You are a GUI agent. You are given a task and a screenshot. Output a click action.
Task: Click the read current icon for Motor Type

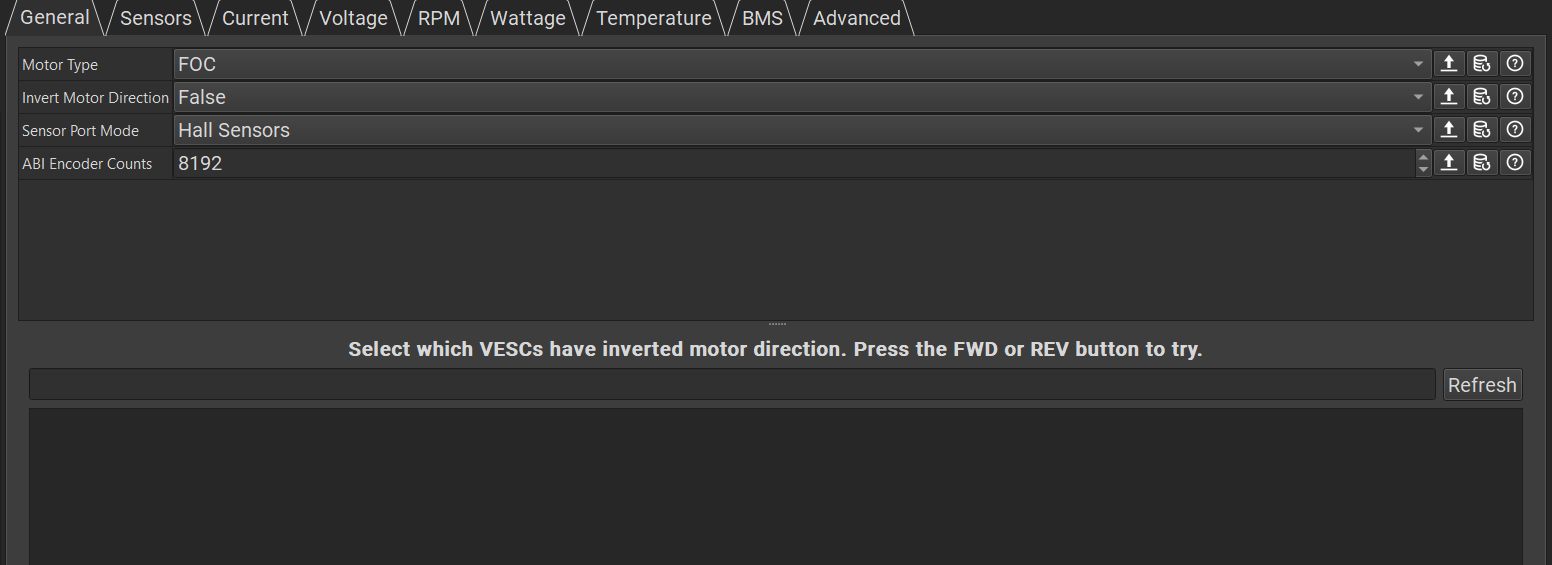click(x=1448, y=64)
